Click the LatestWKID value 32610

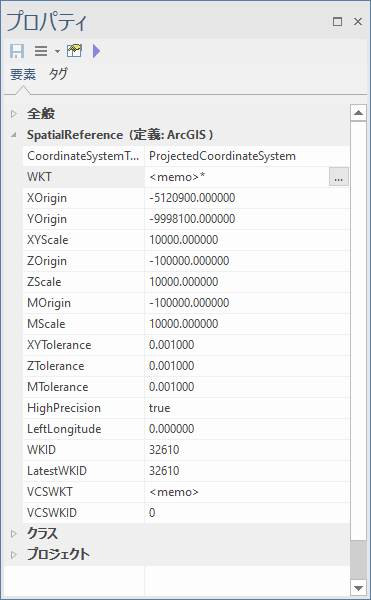(x=164, y=471)
